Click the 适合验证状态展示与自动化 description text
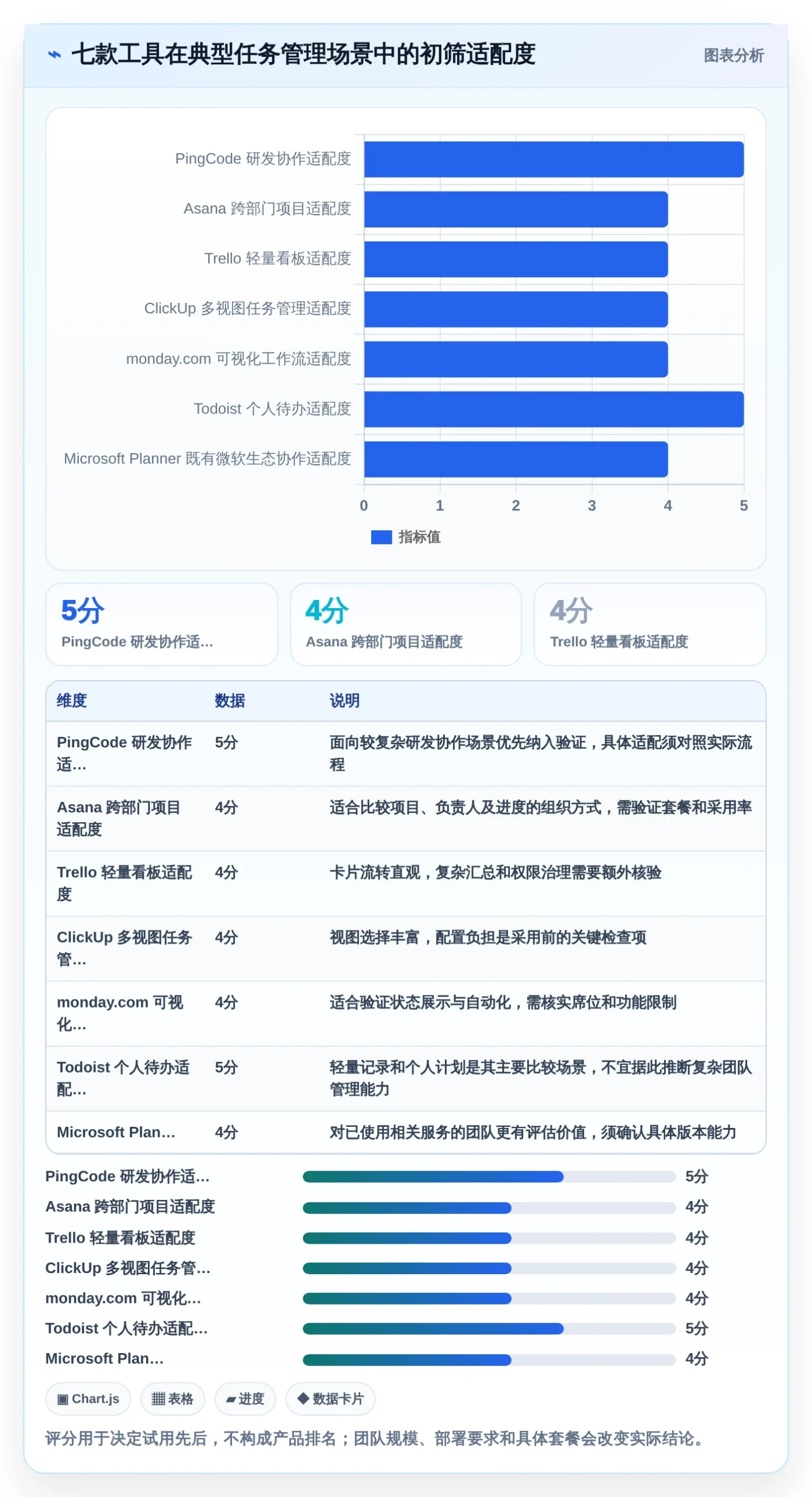 pyautogui.click(x=503, y=1002)
